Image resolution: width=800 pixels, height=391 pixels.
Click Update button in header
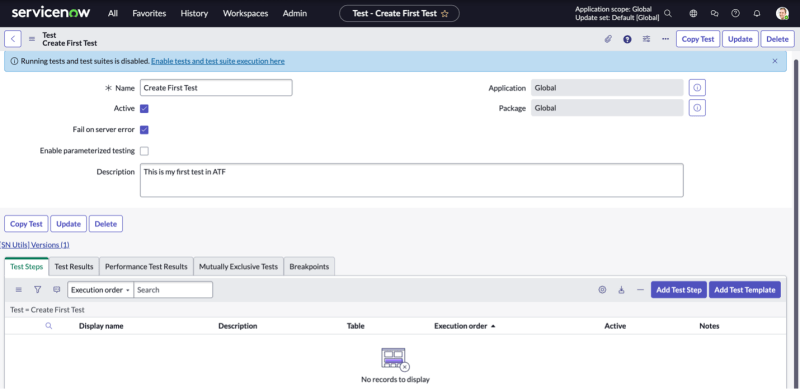[740, 39]
